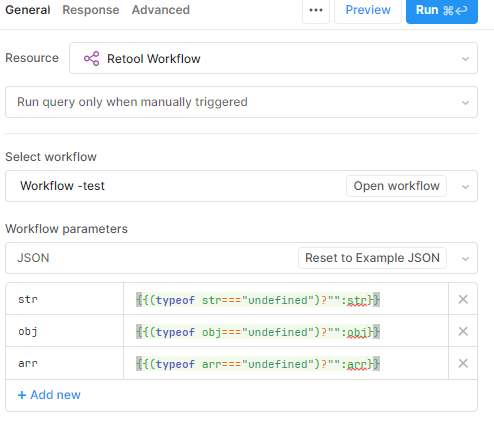Viewport: 494px width, 424px height.
Task: Click the Resource label
Action: pyautogui.click(x=32, y=58)
